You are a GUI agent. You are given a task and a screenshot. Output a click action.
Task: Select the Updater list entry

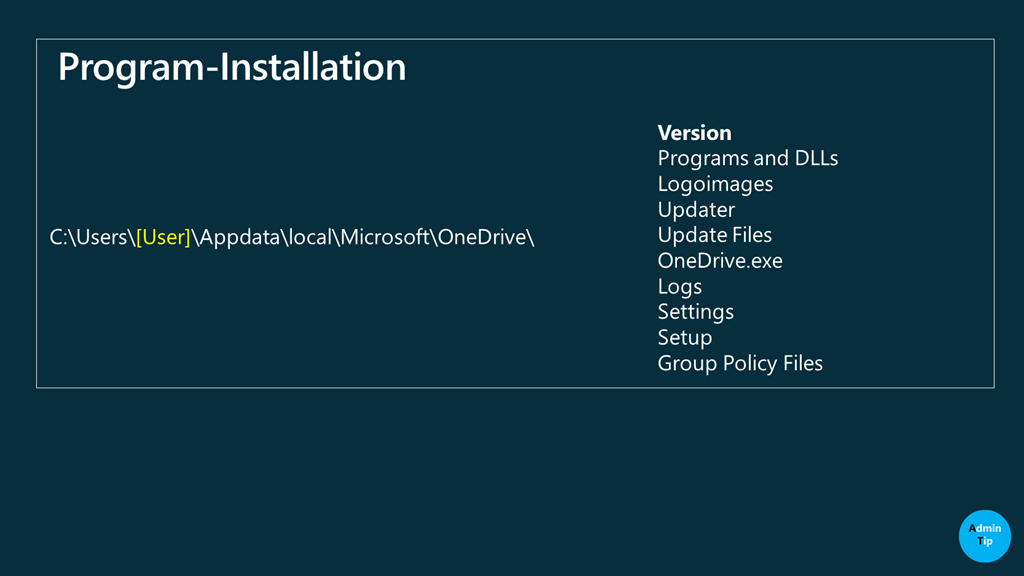[696, 210]
